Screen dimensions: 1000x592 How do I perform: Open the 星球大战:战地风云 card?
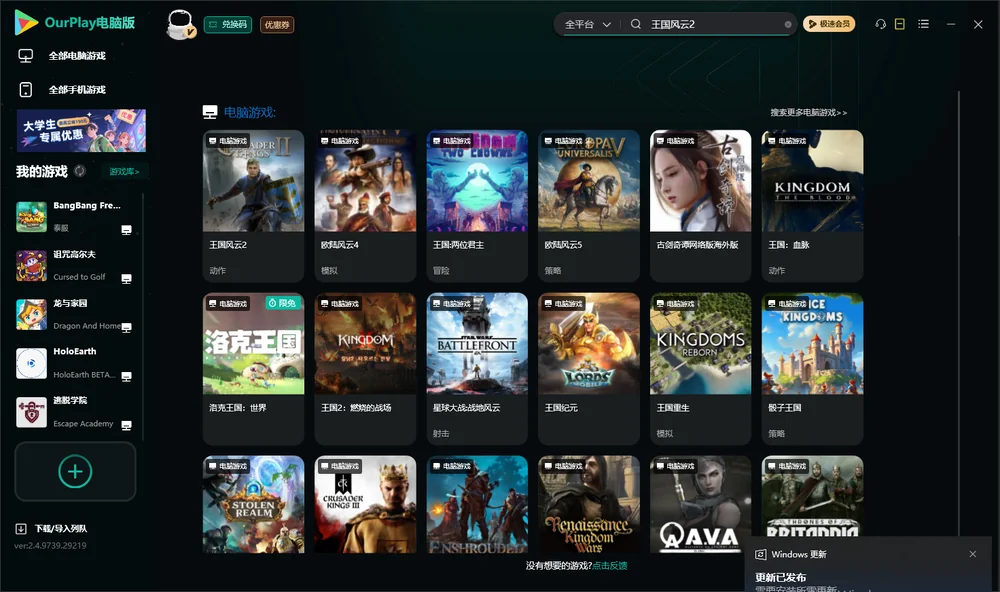click(477, 368)
